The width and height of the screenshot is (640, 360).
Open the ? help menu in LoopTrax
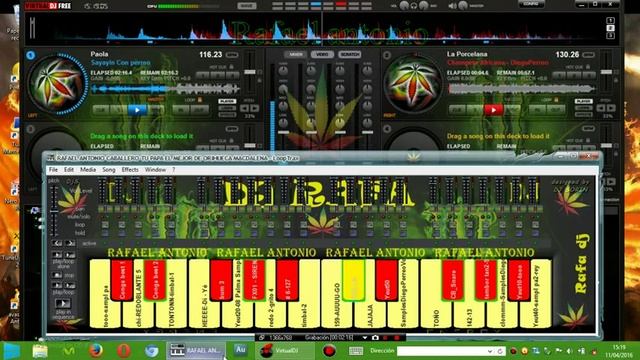(173, 169)
